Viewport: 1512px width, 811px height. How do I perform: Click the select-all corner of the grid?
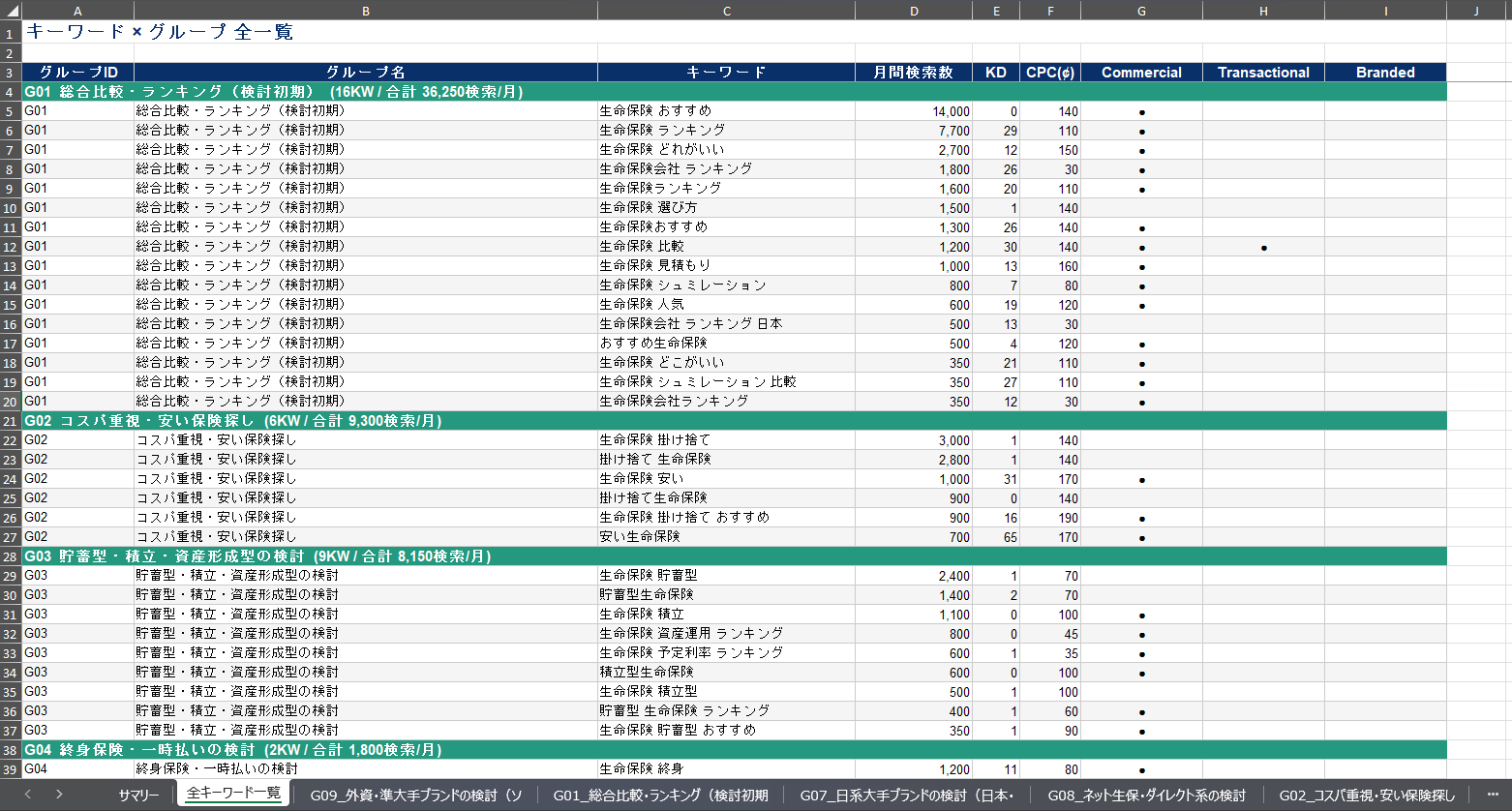(x=10, y=11)
